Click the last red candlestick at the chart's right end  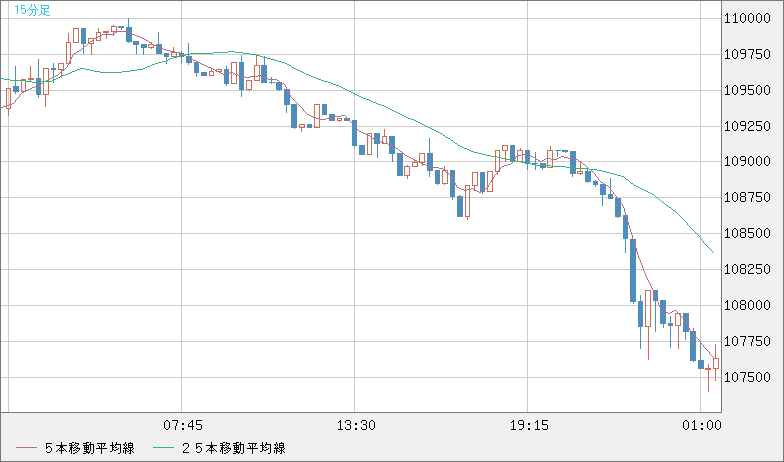(716, 364)
